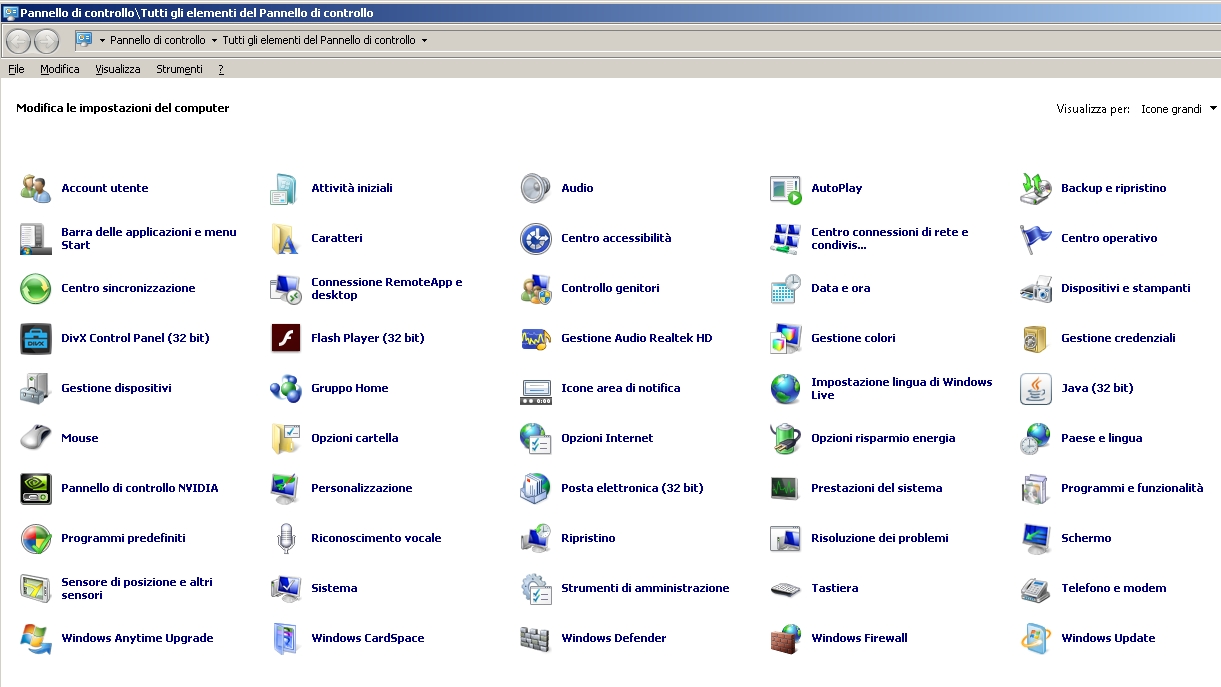Viewport: 1221px width, 687px height.
Task: Open the Posta elettronica icon
Action: tap(535, 488)
